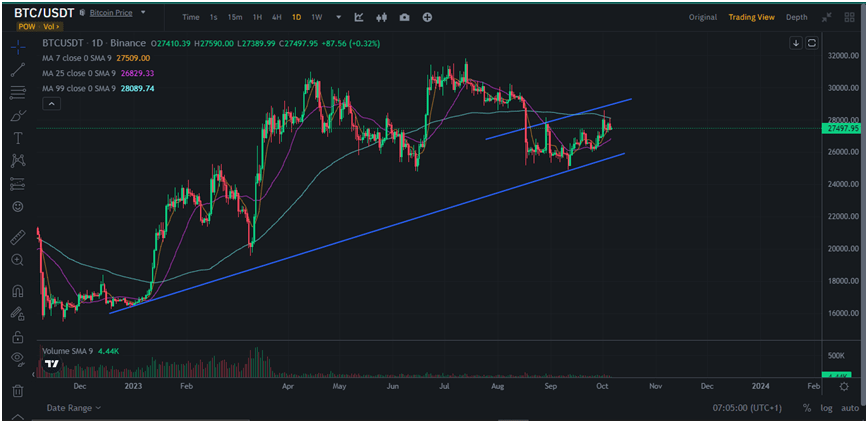Click the zoom in magnifier tool
This screenshot has height=423, width=868.
(x=17, y=260)
